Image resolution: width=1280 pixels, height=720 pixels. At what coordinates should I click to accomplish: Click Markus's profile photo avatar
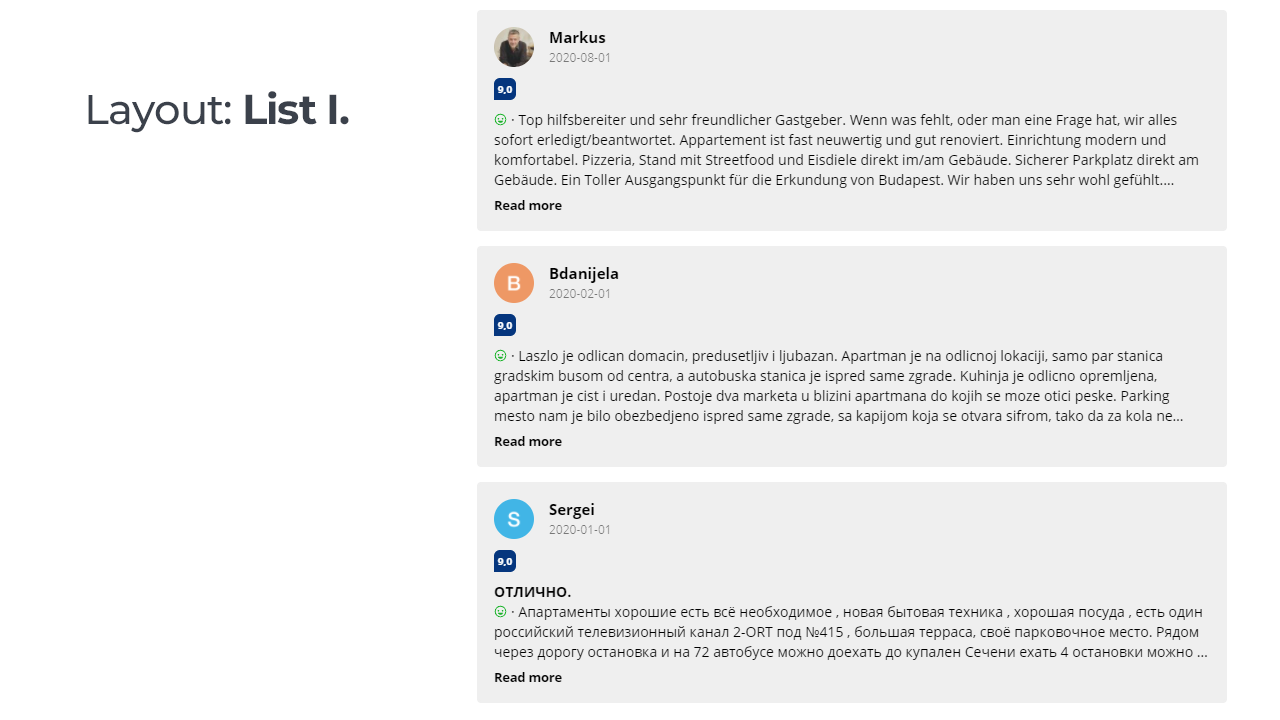tap(514, 47)
